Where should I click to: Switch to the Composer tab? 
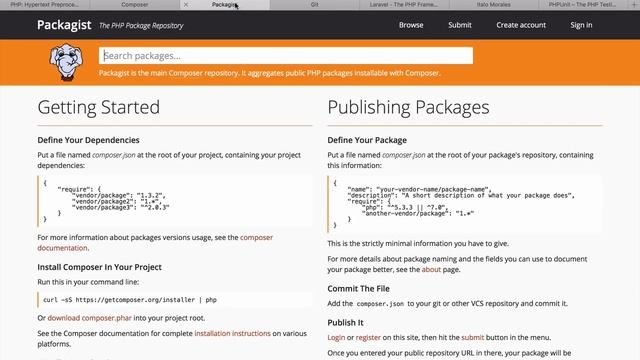coord(135,4)
